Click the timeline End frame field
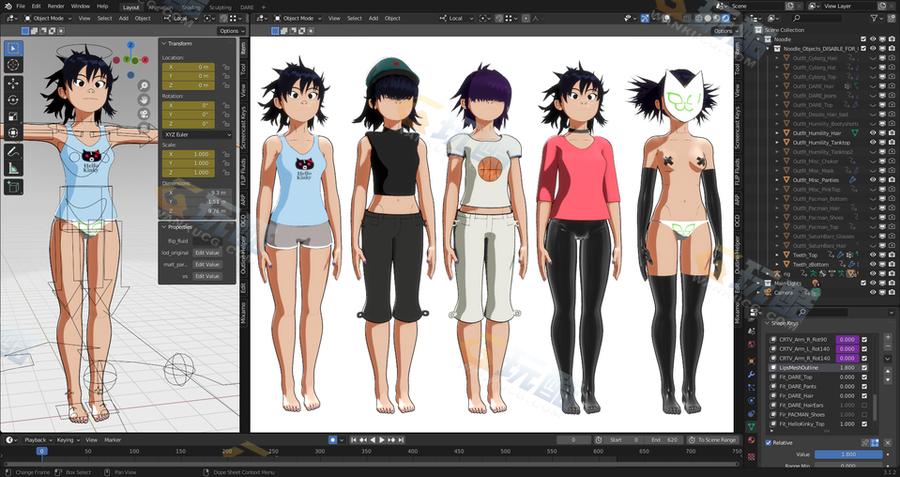The height and width of the screenshot is (477, 900). 664,440
